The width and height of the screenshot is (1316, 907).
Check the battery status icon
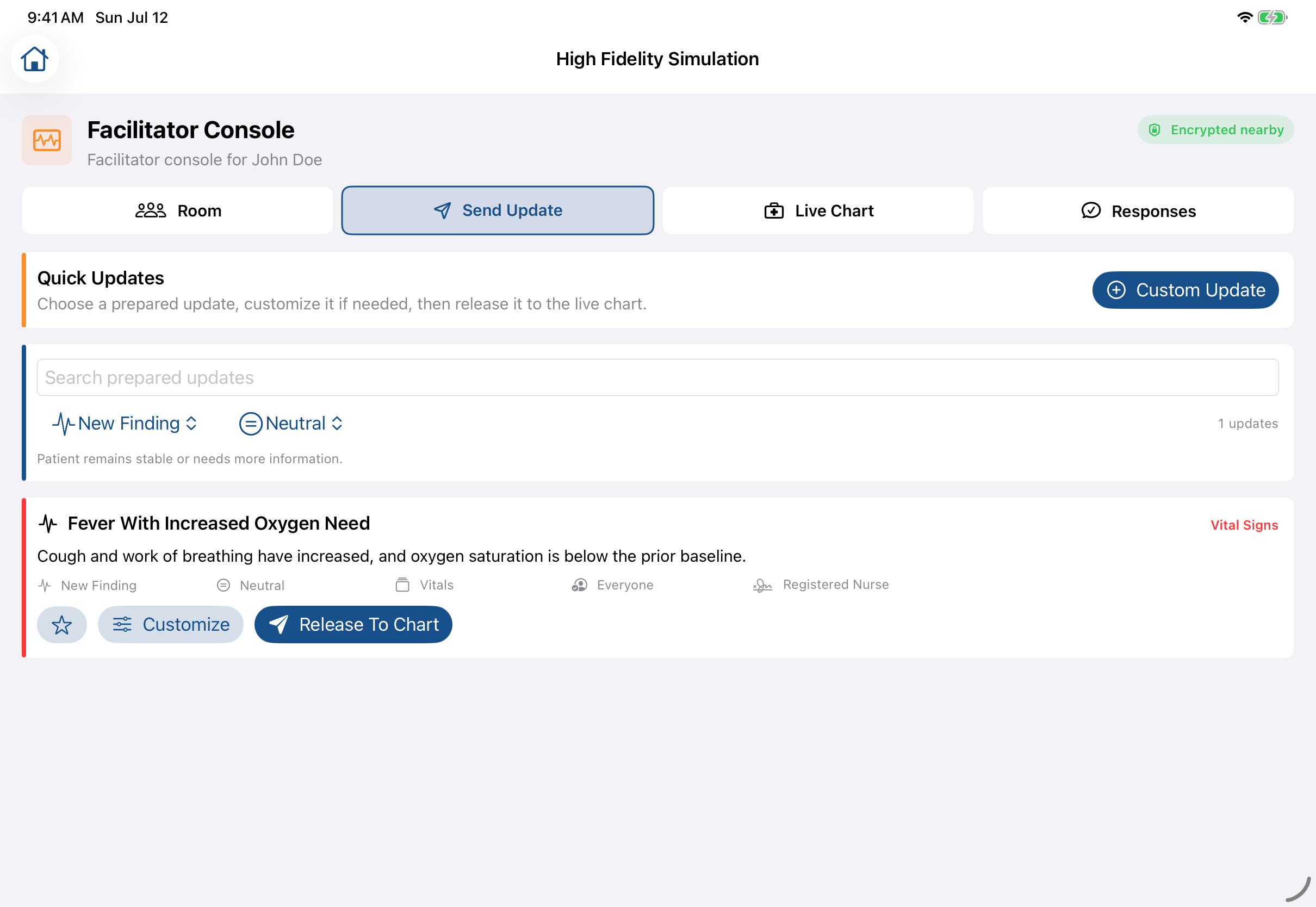pyautogui.click(x=1272, y=17)
